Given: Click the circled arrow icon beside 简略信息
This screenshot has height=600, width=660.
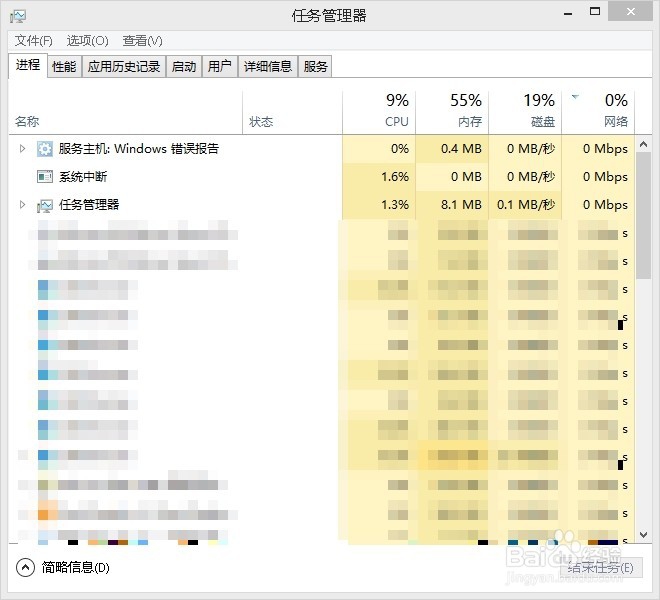Looking at the screenshot, I should pos(25,568).
